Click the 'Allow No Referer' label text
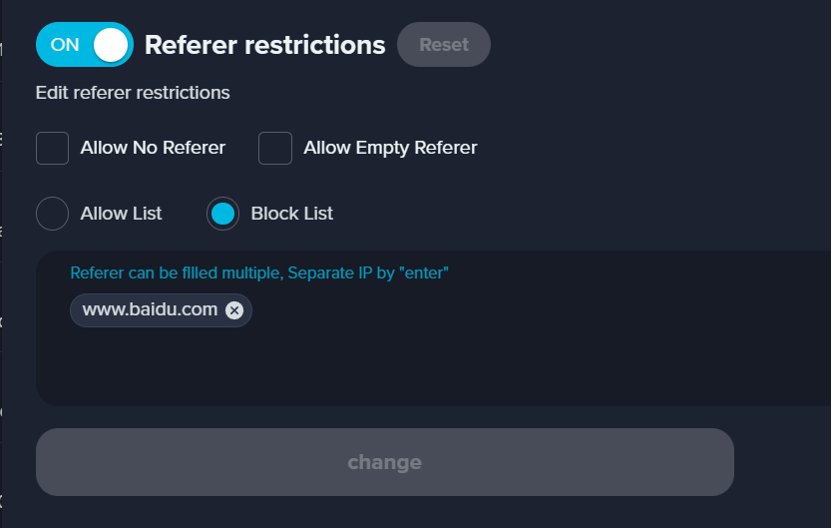The image size is (832, 528). [153, 148]
